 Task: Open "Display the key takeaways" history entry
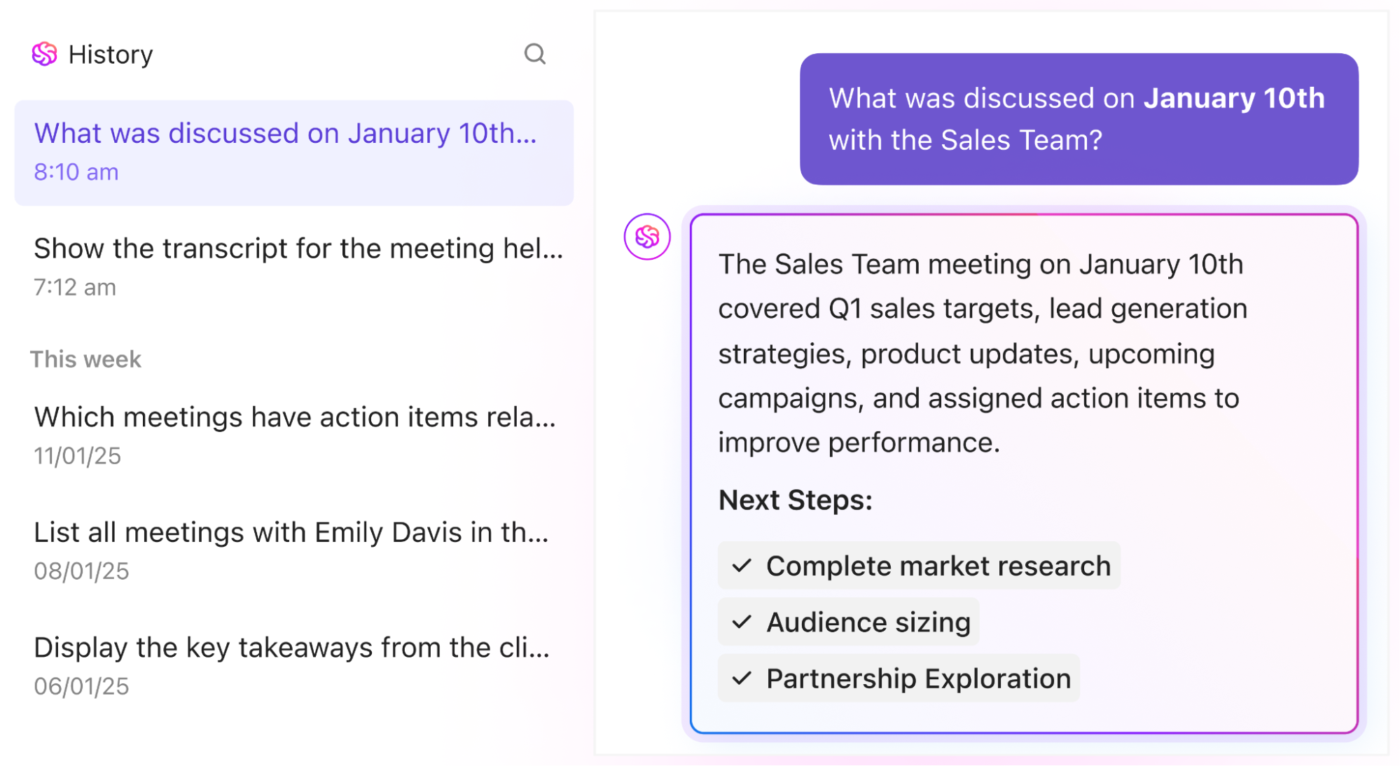[291, 648]
